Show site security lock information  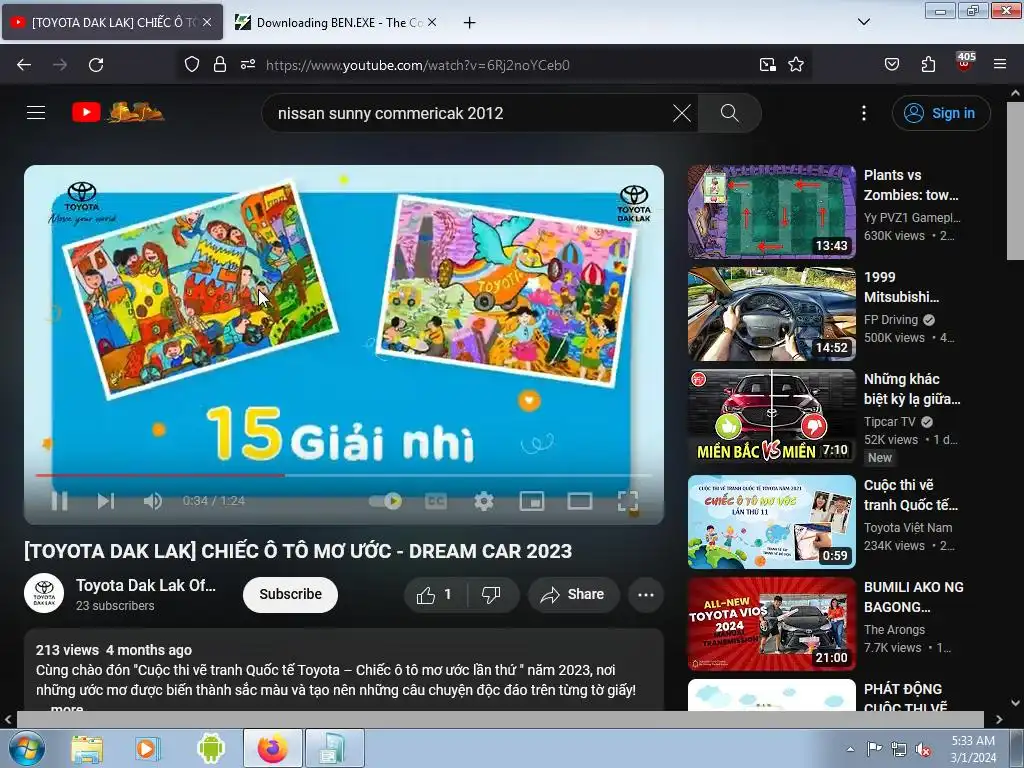tap(220, 64)
